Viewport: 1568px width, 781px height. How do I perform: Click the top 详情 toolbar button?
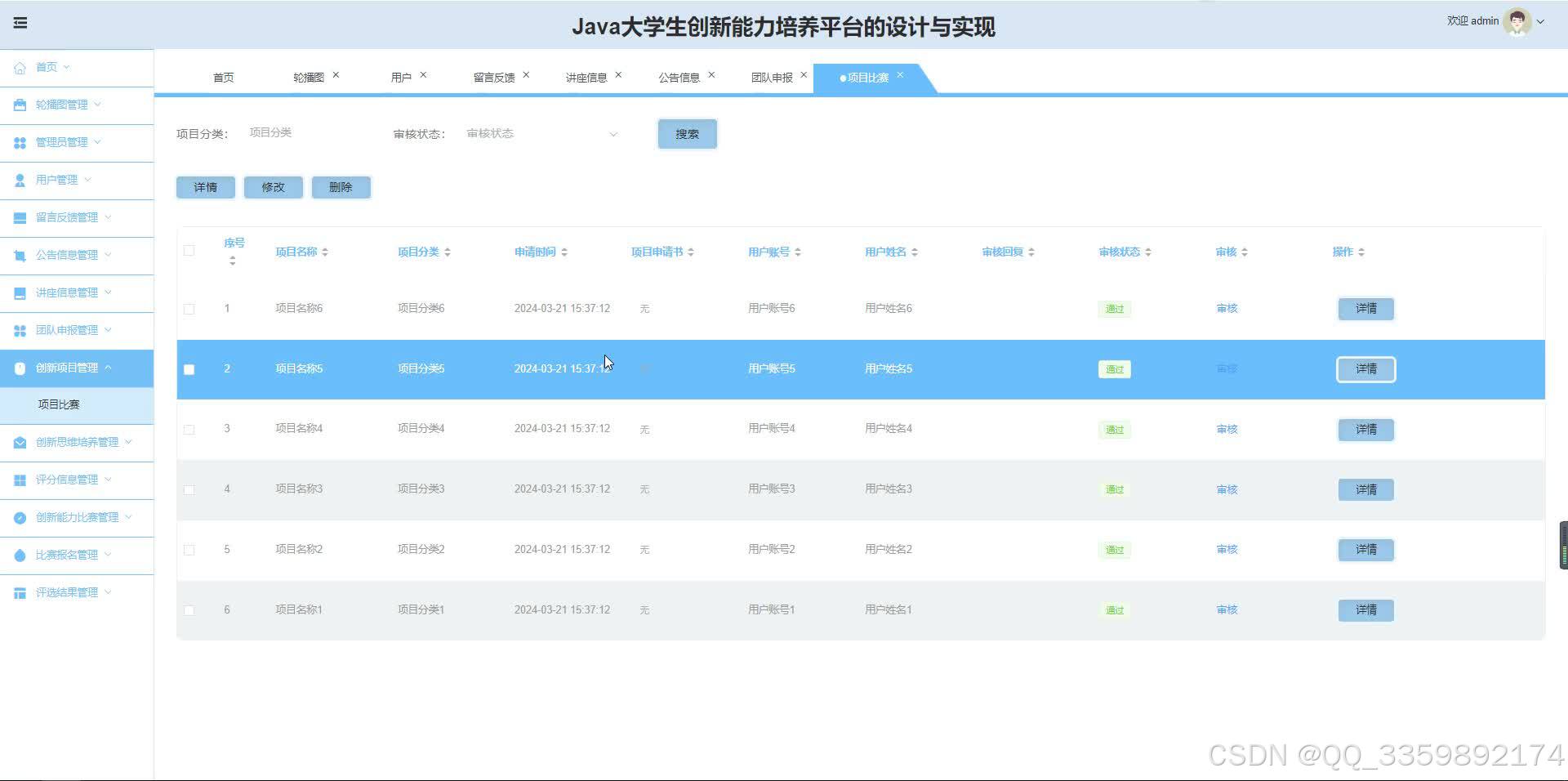click(x=206, y=187)
